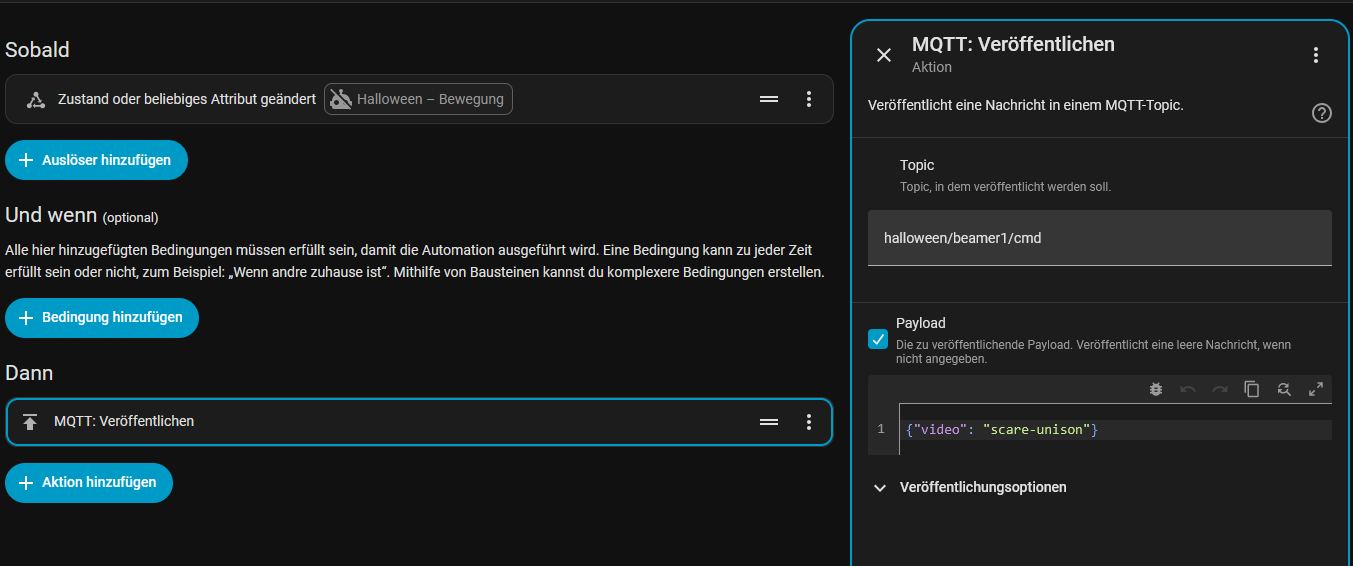This screenshot has height=566, width=1353.
Task: Click the publish icon on the MQTT action row
Action: pyautogui.click(x=30, y=422)
